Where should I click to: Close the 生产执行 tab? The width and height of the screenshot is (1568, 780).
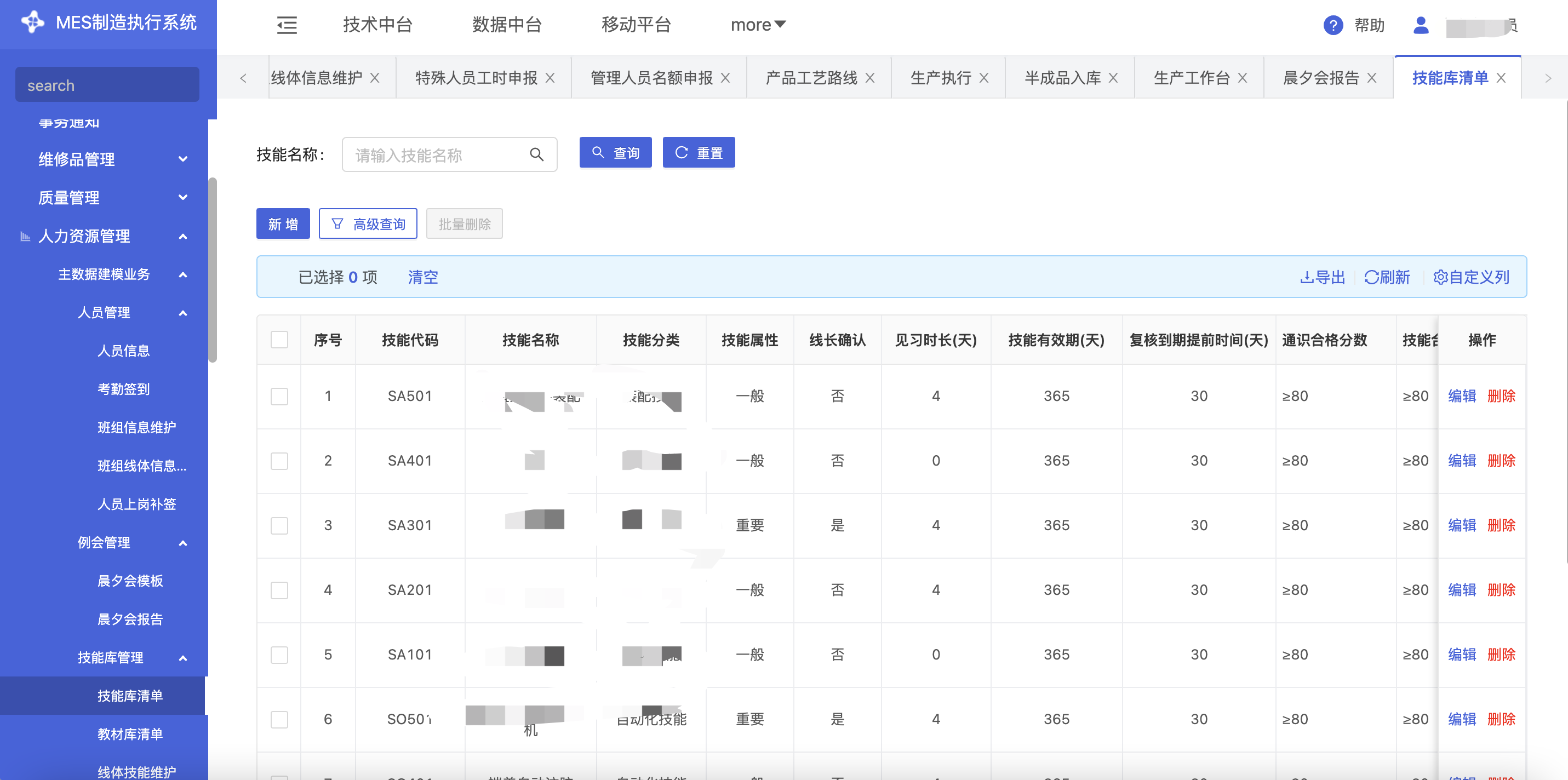[983, 78]
